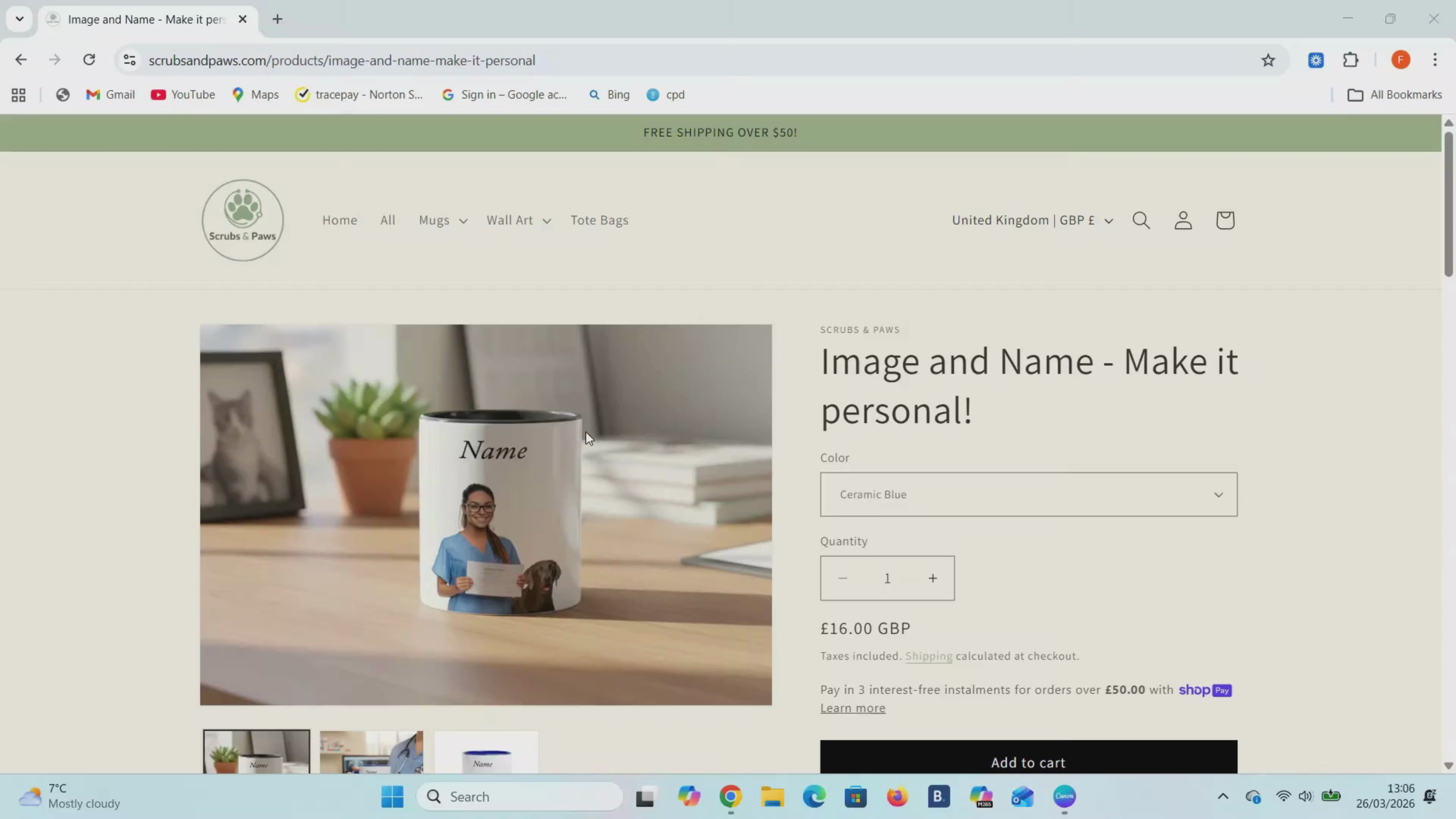Click the FREE SHIPPING OVER $50! banner text
Image resolution: width=1456 pixels, height=819 pixels.
tap(720, 133)
